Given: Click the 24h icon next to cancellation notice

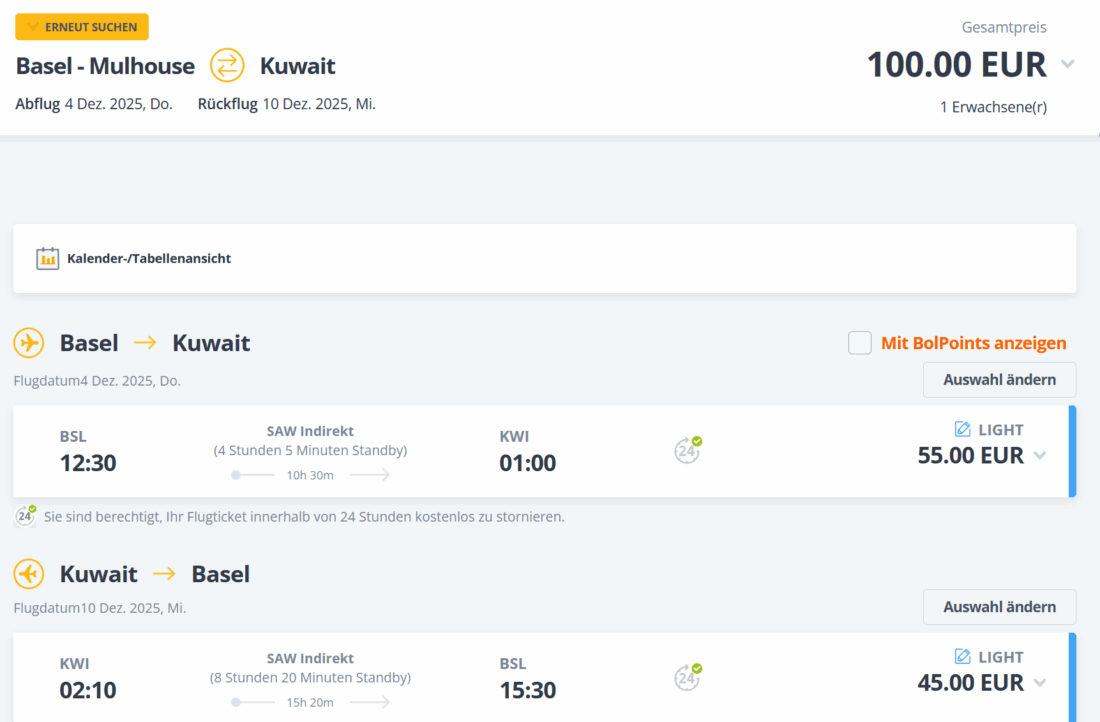Looking at the screenshot, I should pyautogui.click(x=26, y=517).
